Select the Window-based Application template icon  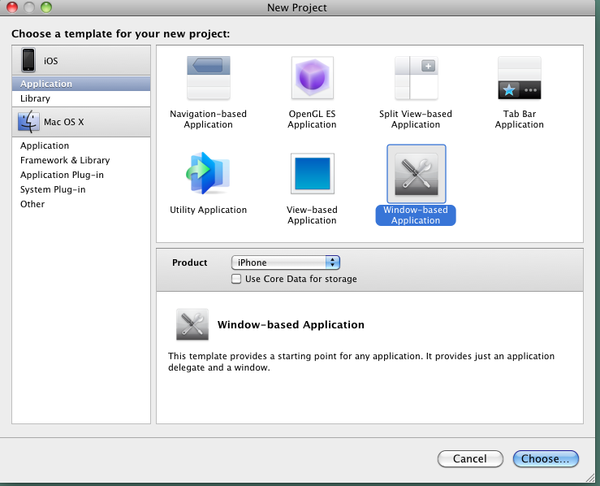coord(416,174)
